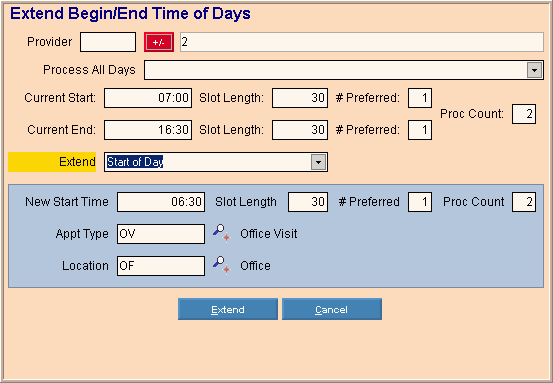
Task: Focus the empty Provider code field
Action: pos(108,42)
